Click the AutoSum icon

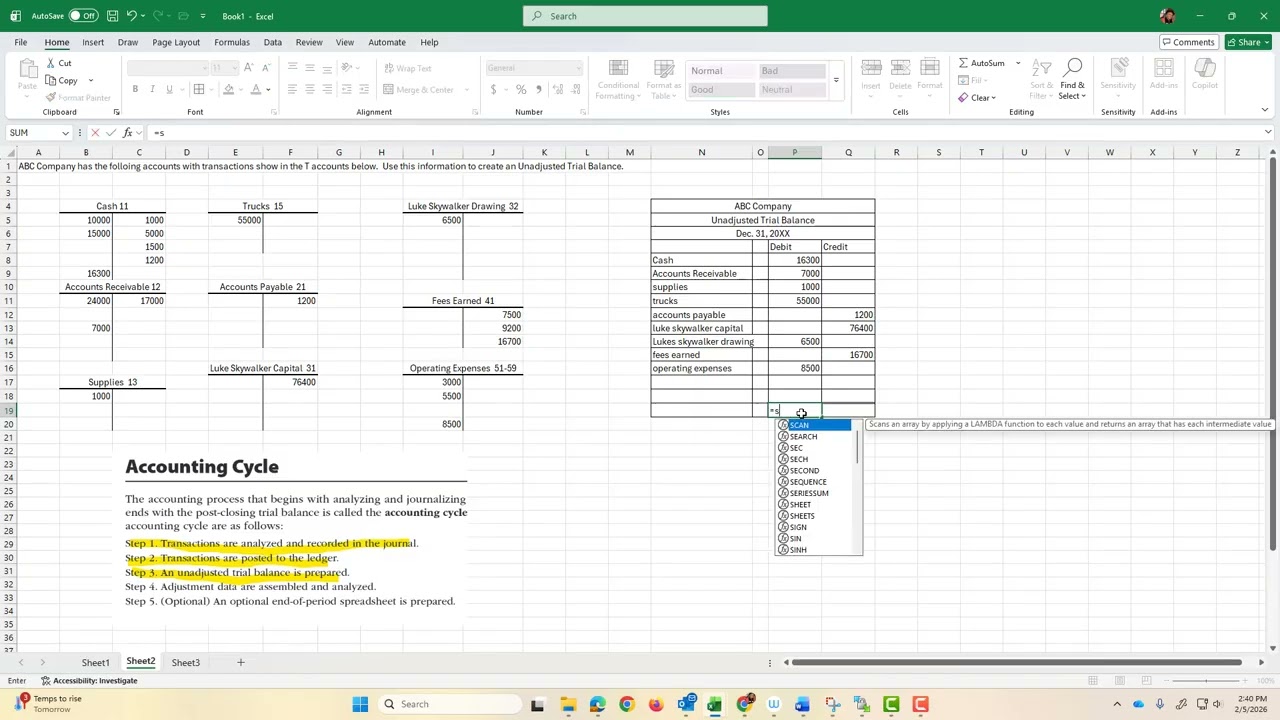click(963, 63)
